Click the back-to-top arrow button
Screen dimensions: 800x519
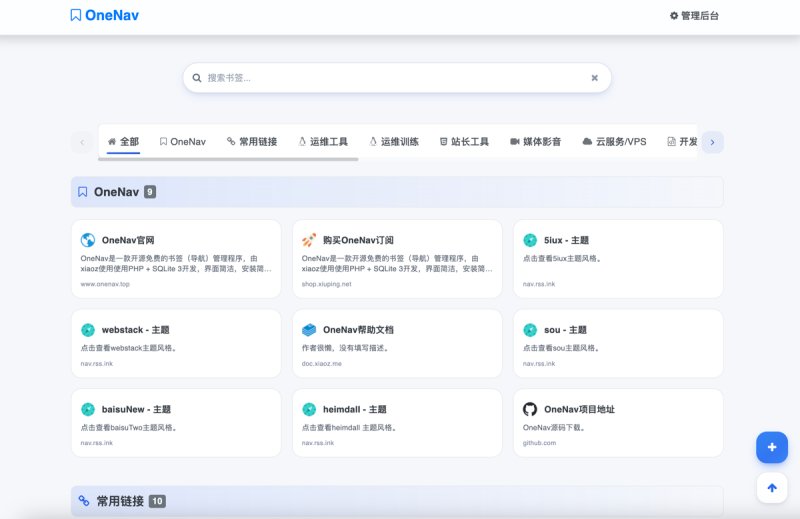[x=771, y=488]
